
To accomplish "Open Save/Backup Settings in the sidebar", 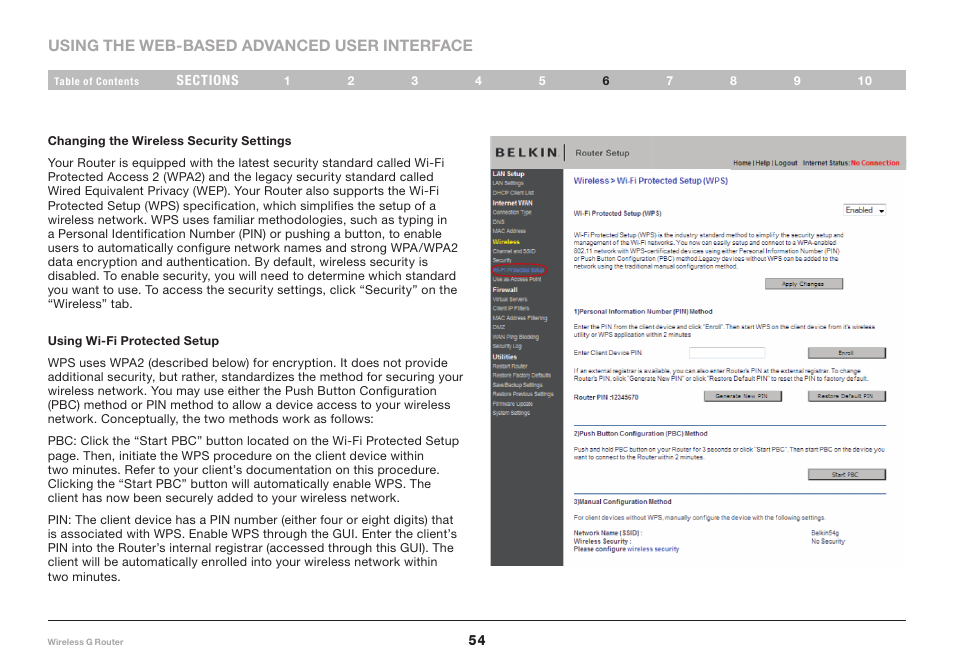I will pyautogui.click(x=517, y=385).
